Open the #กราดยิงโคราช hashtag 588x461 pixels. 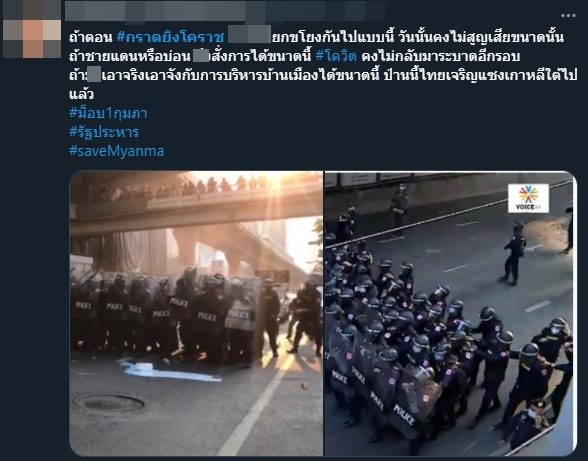(170, 38)
